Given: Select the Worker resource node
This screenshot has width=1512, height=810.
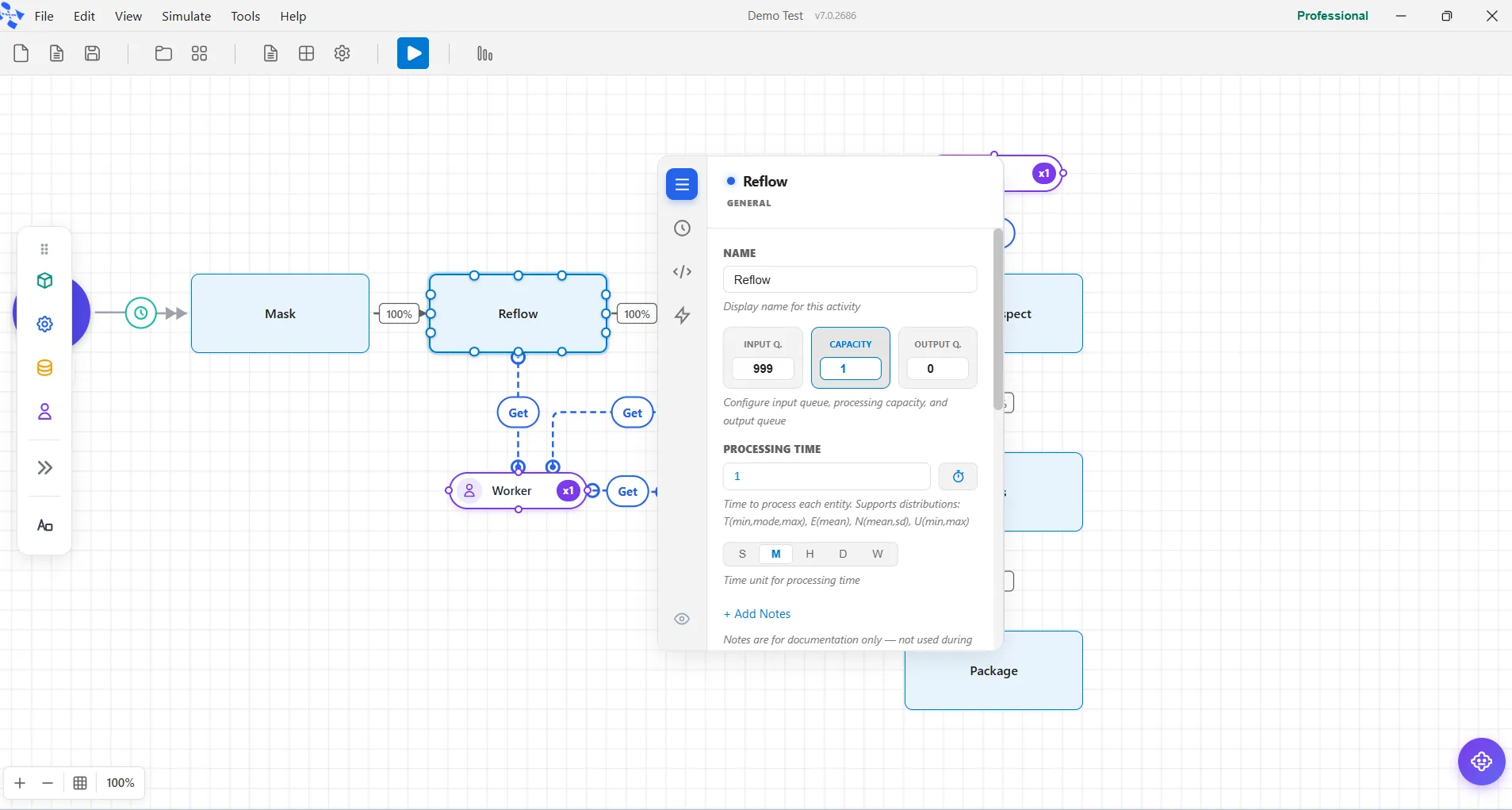Looking at the screenshot, I should pos(518,491).
